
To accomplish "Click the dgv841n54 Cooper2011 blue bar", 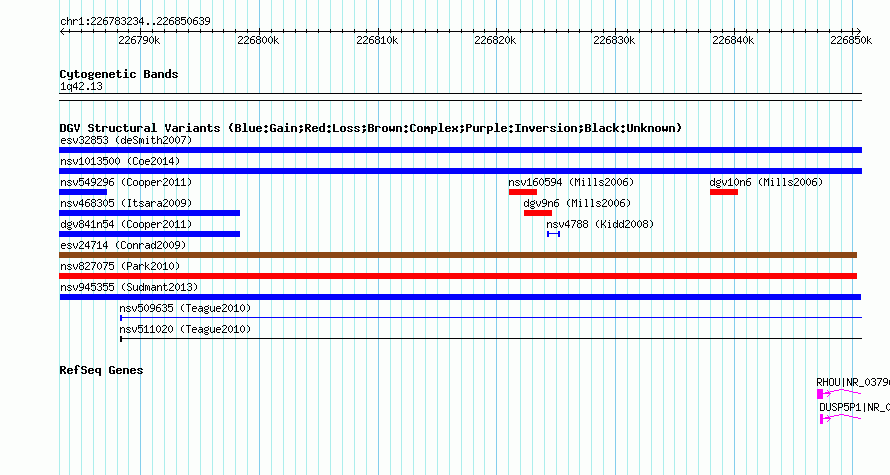I will (149, 234).
